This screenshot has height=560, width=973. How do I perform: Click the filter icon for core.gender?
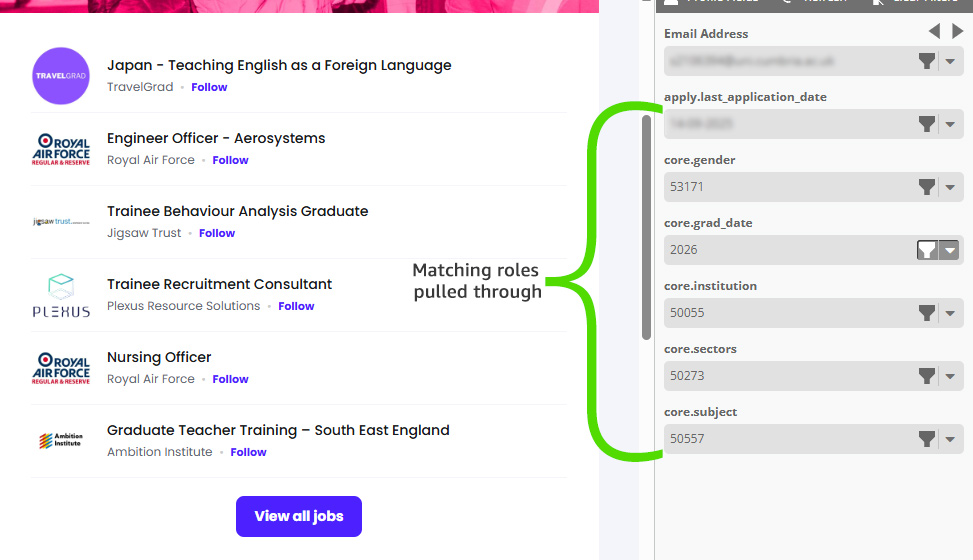927,187
